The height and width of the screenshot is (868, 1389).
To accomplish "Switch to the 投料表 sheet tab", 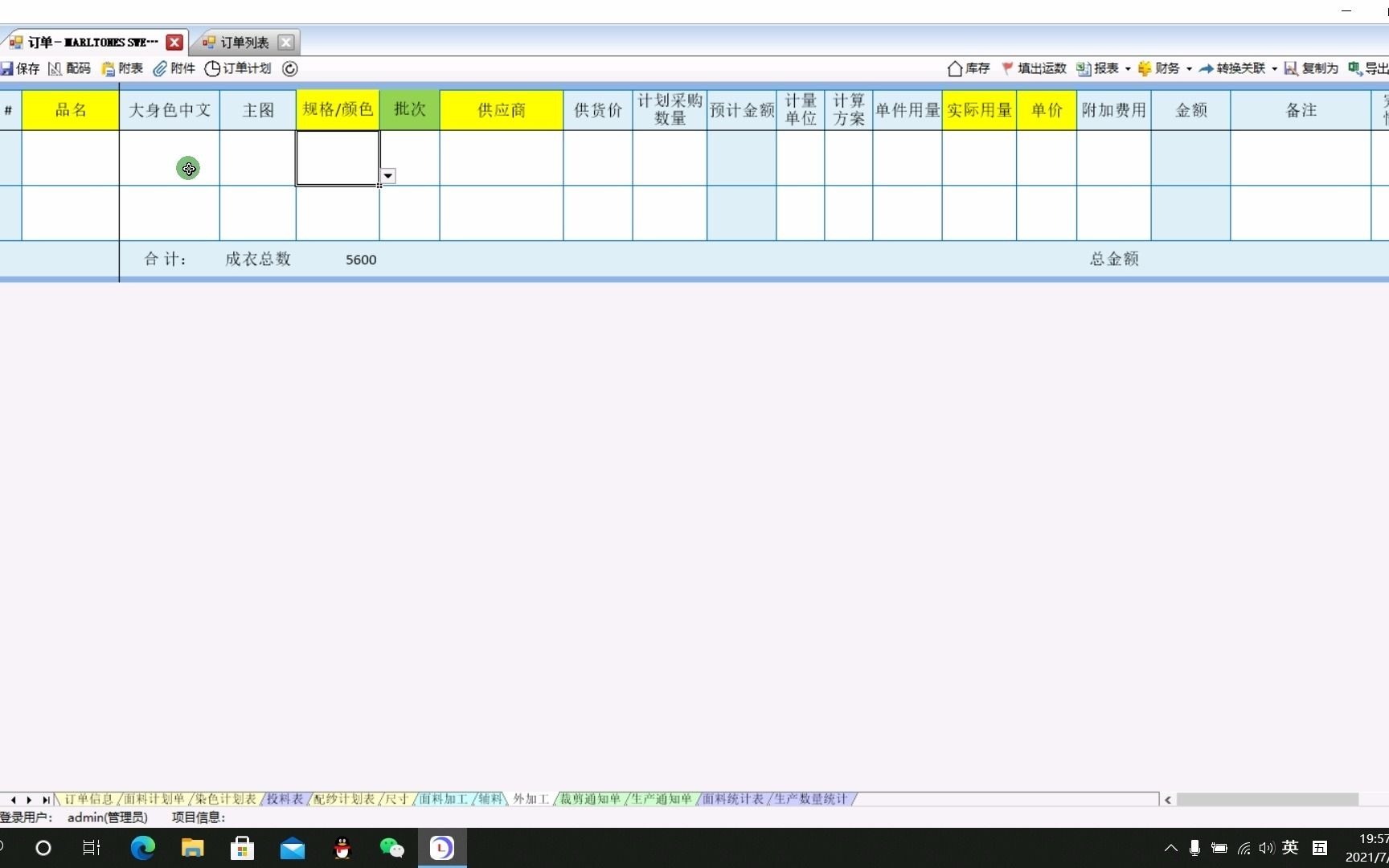I will pyautogui.click(x=285, y=799).
